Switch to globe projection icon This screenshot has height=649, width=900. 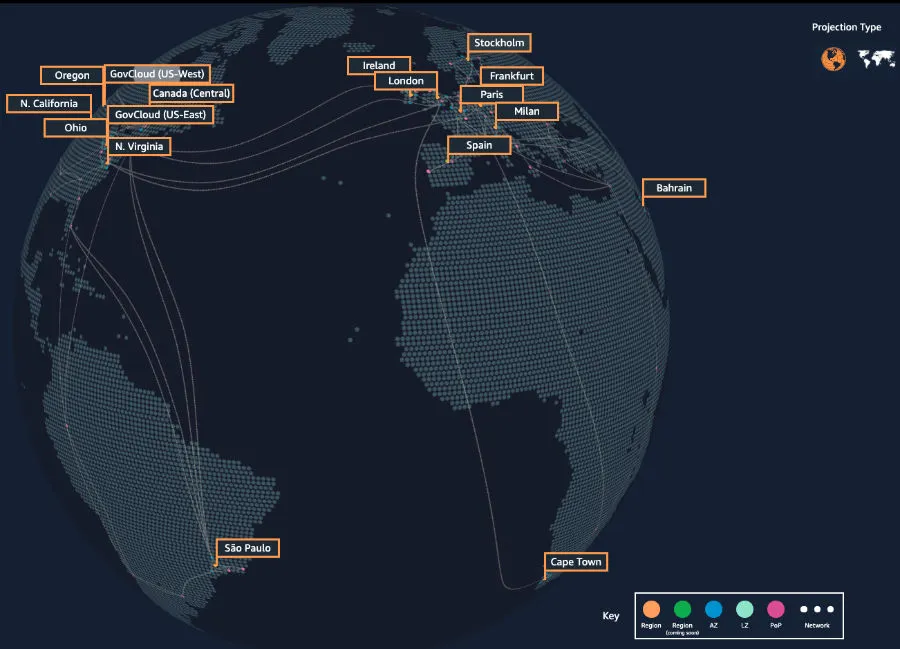(x=833, y=59)
